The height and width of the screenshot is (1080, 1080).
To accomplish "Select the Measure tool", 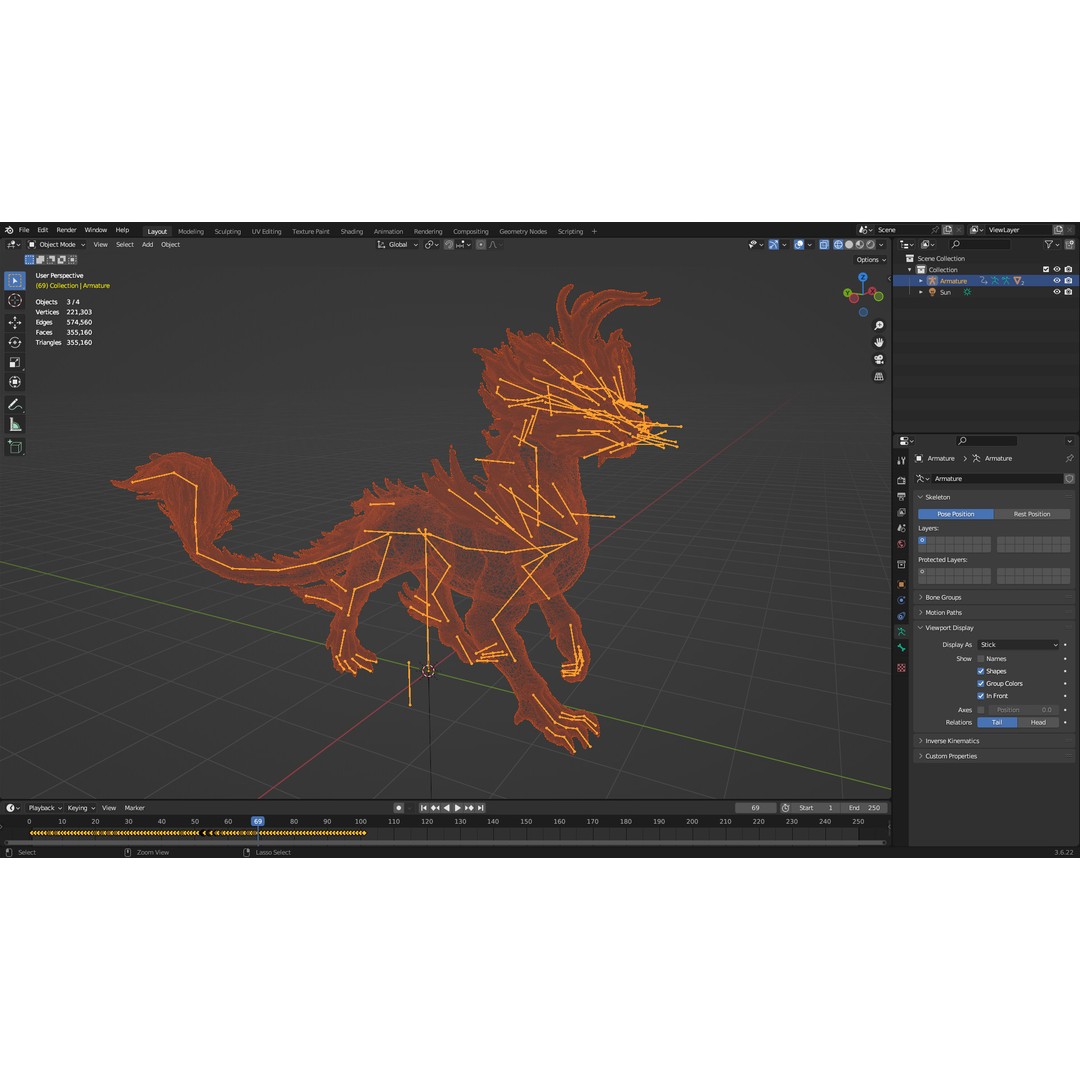I will pyautogui.click(x=14, y=424).
